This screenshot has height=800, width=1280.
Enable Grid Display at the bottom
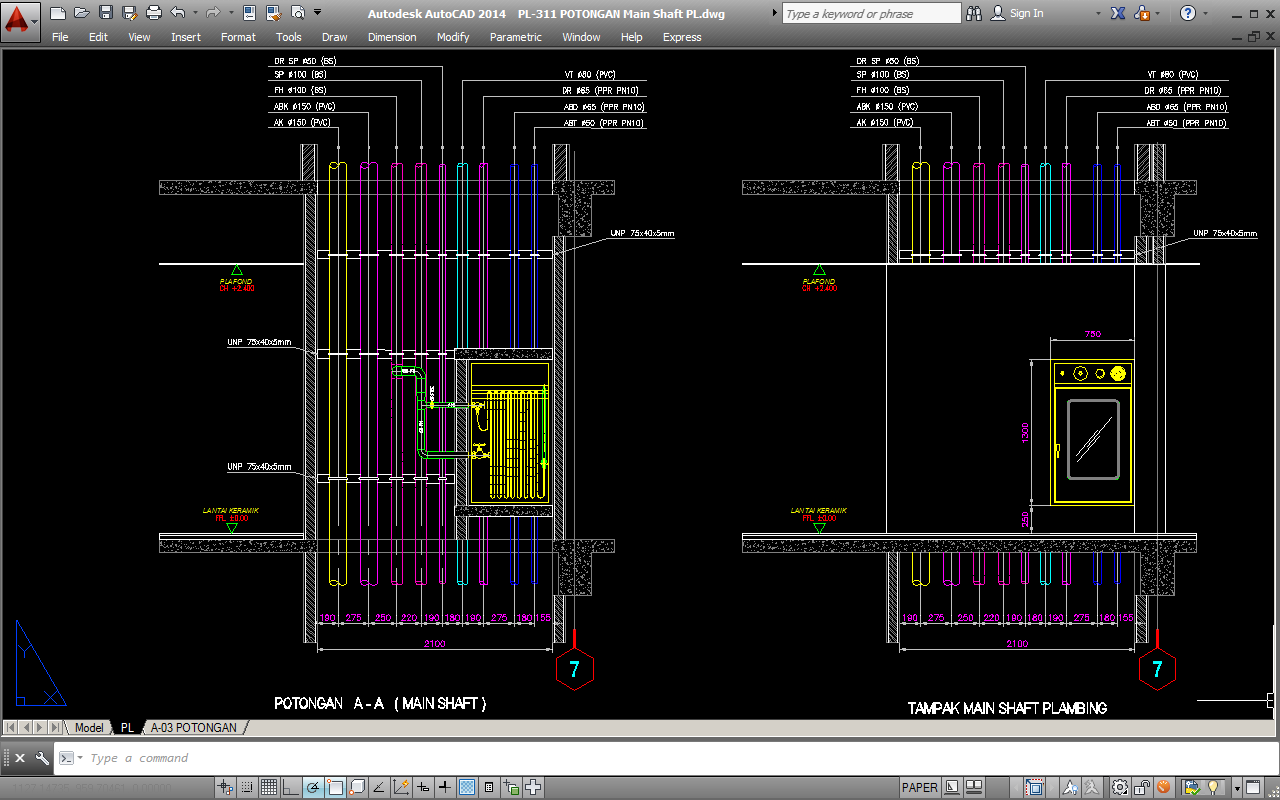tap(270, 788)
